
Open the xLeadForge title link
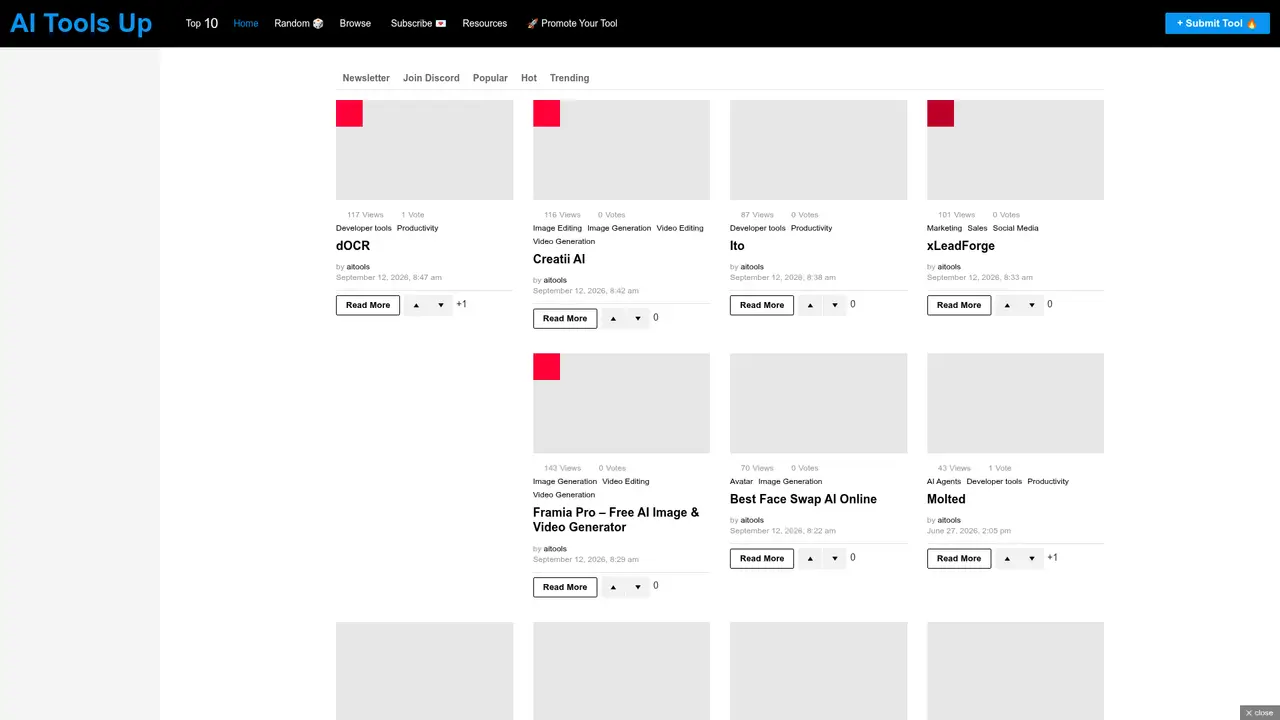point(961,246)
